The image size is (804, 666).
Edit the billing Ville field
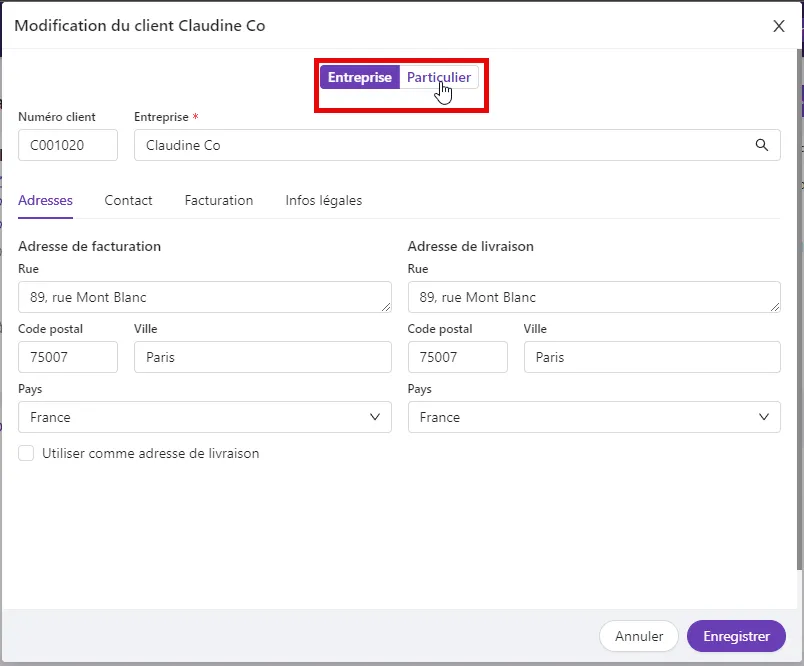click(263, 357)
